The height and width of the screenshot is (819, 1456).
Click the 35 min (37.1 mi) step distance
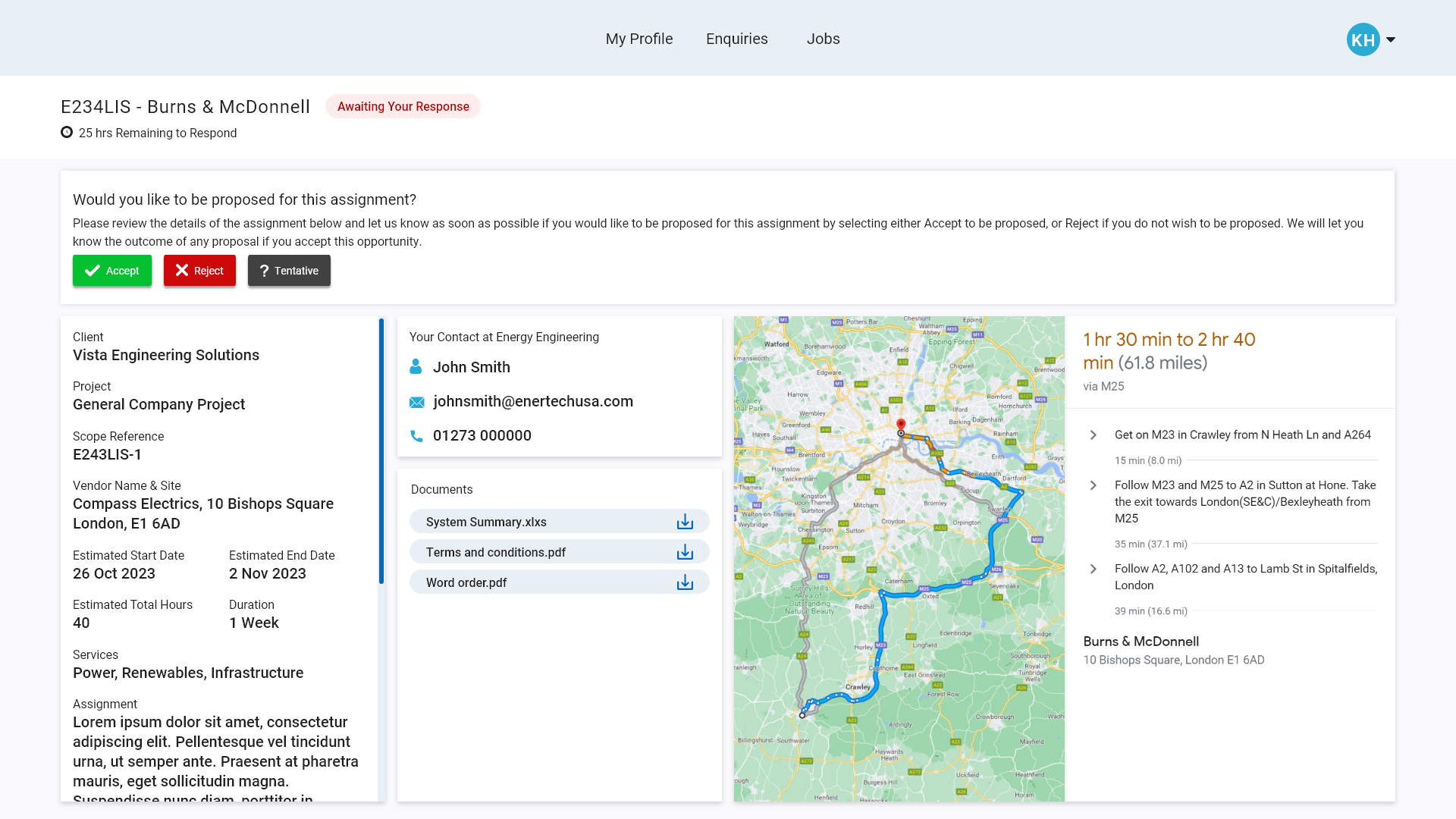(1150, 544)
